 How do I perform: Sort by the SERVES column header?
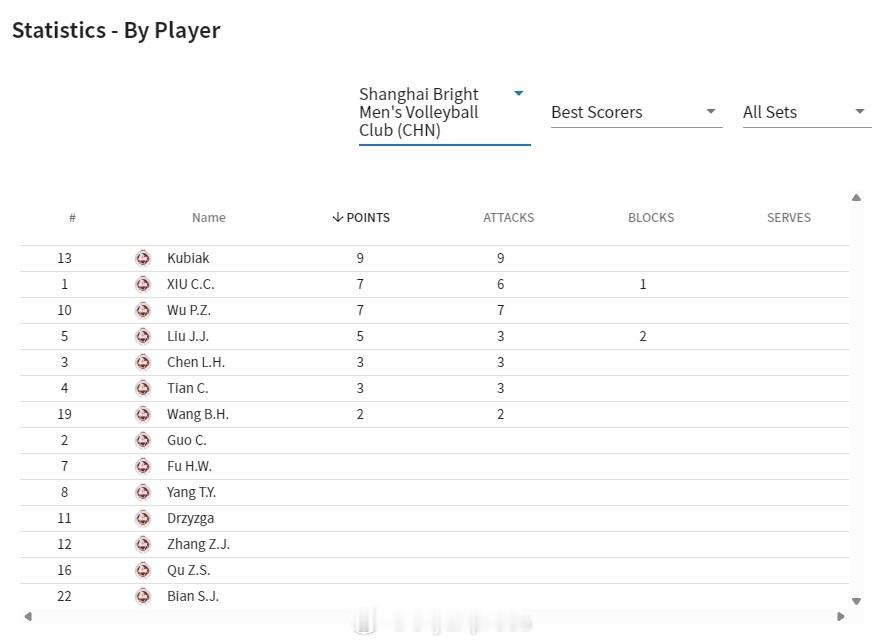789,218
